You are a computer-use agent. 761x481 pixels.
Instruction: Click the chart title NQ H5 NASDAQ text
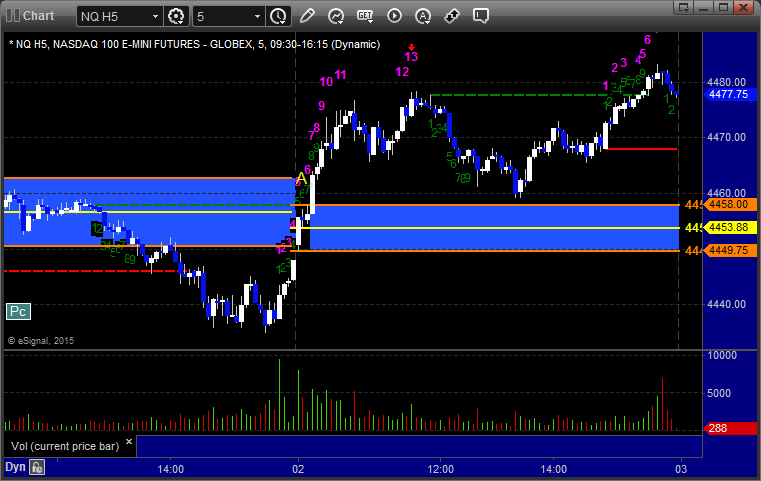pyautogui.click(x=195, y=44)
